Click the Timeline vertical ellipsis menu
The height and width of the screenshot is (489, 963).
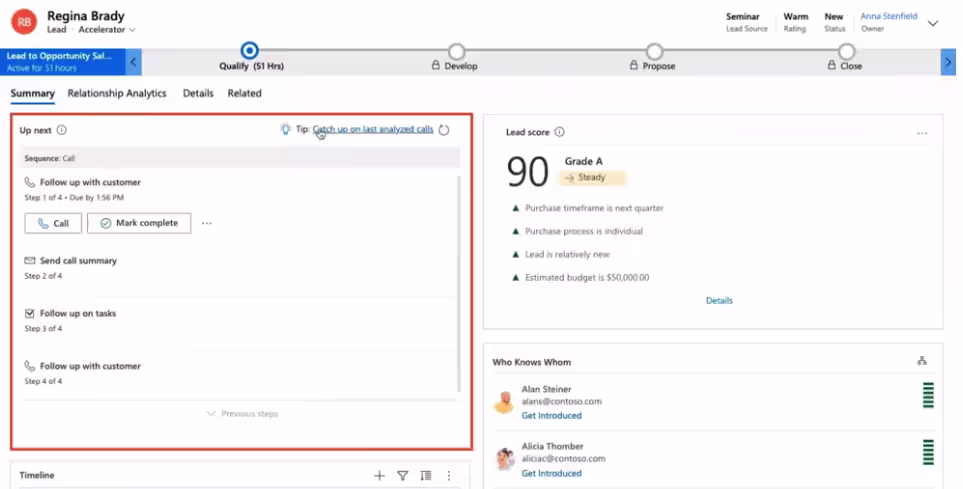coord(449,476)
